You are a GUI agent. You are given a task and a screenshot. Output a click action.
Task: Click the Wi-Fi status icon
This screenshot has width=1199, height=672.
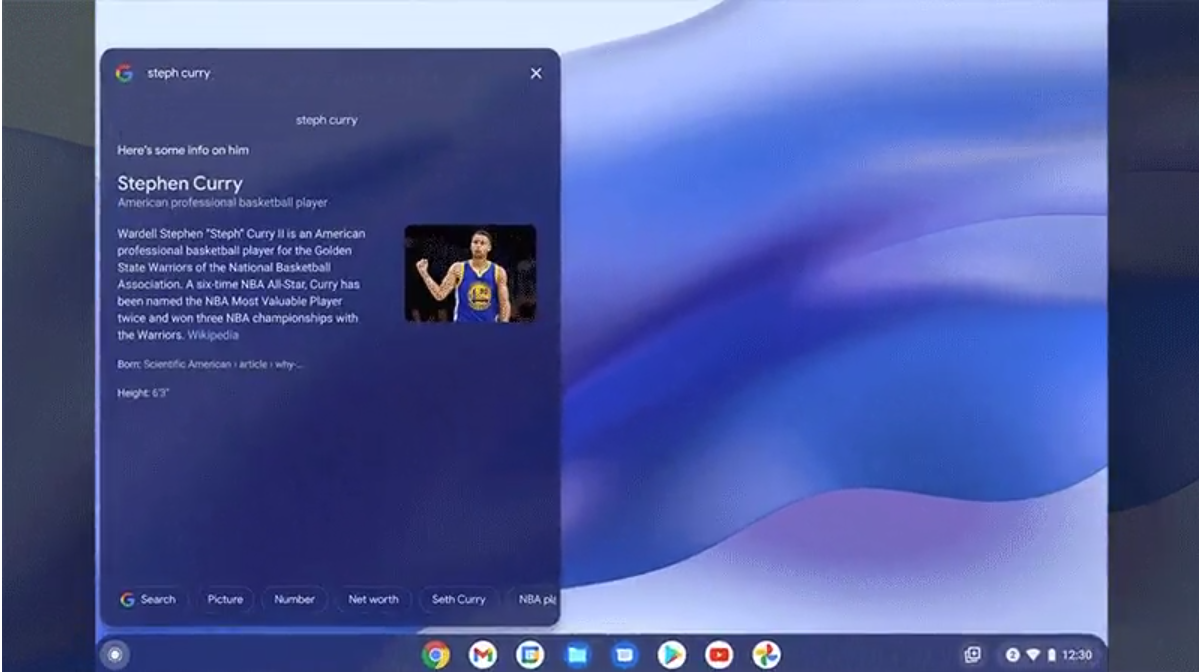[x=1033, y=654]
